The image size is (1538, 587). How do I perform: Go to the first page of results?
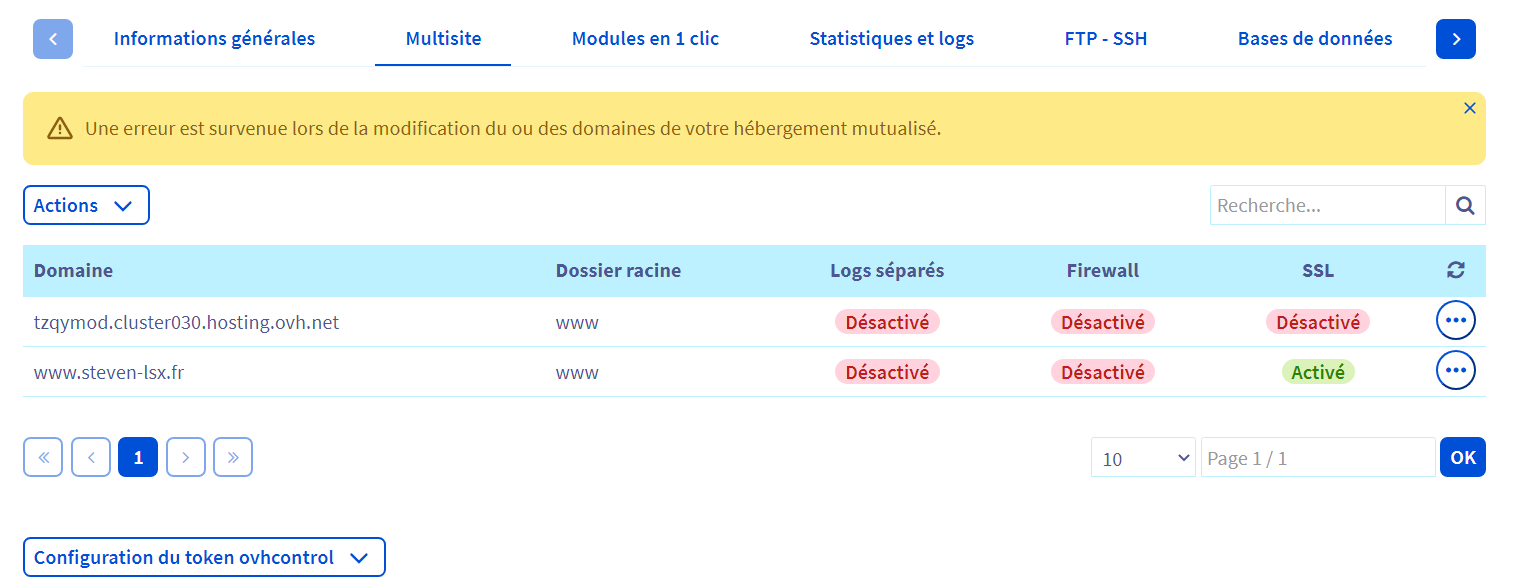(43, 457)
